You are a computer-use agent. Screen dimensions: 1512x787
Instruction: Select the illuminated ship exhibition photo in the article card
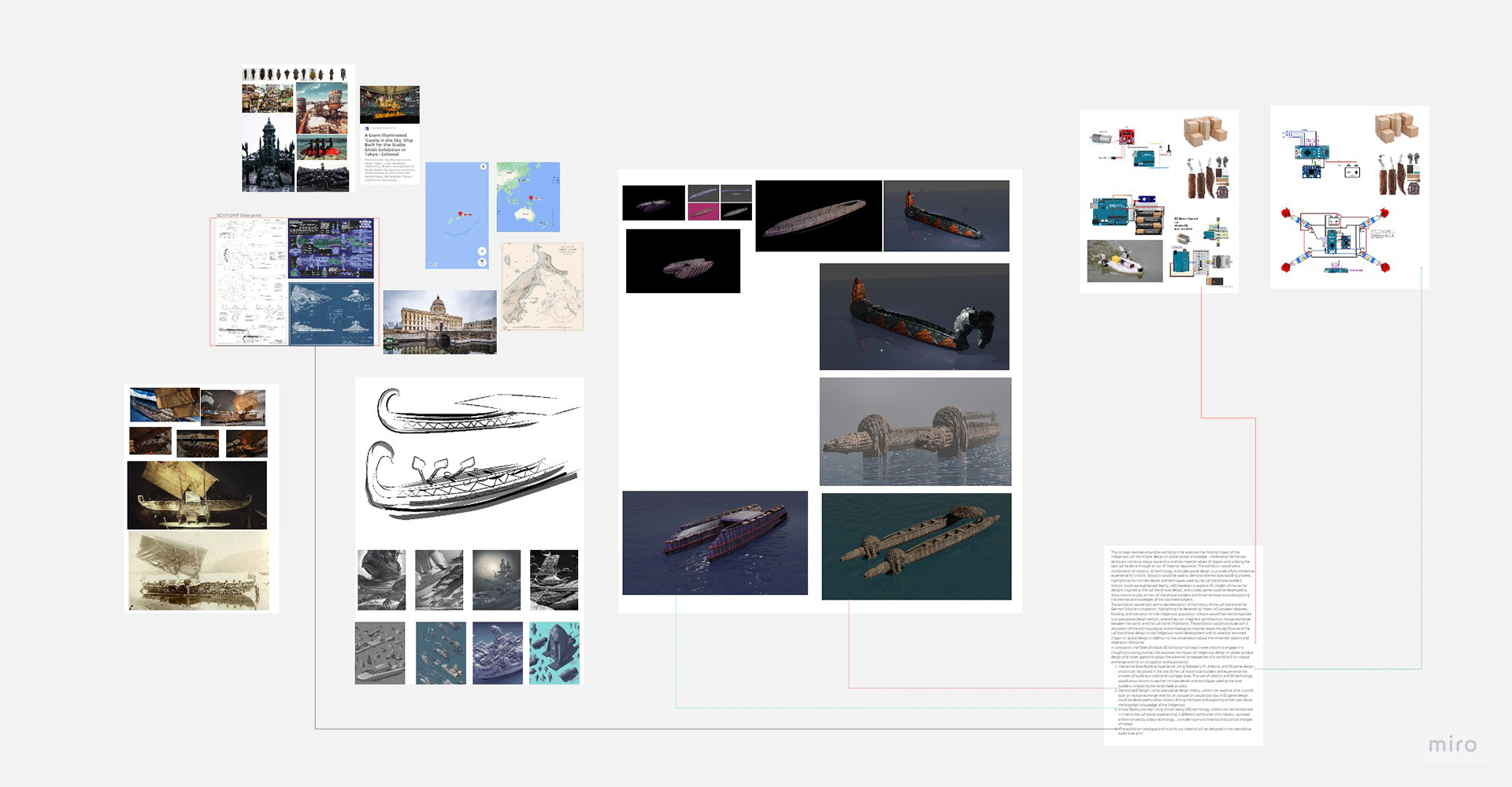tap(390, 105)
